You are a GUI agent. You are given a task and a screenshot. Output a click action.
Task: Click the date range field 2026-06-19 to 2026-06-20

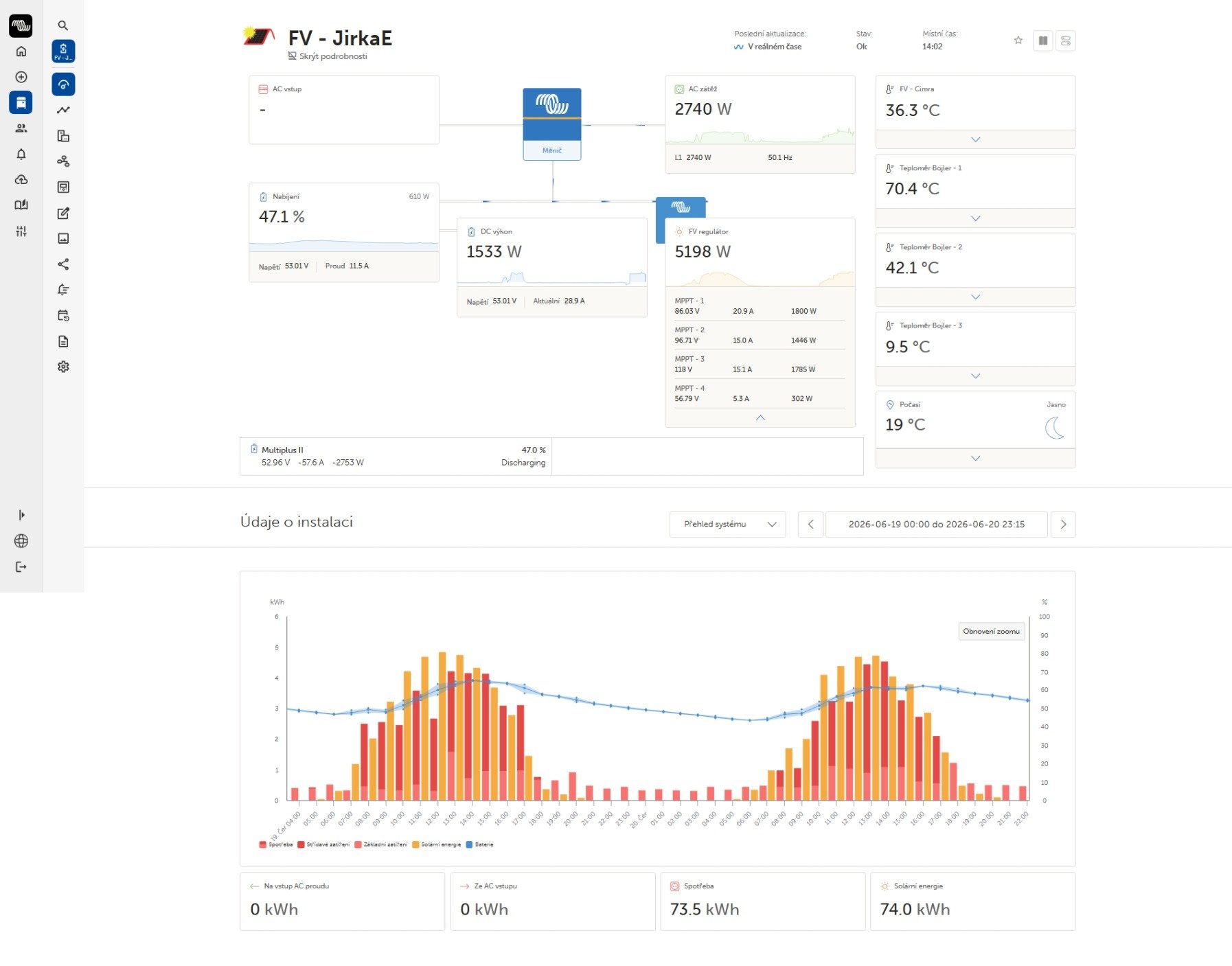click(x=937, y=525)
